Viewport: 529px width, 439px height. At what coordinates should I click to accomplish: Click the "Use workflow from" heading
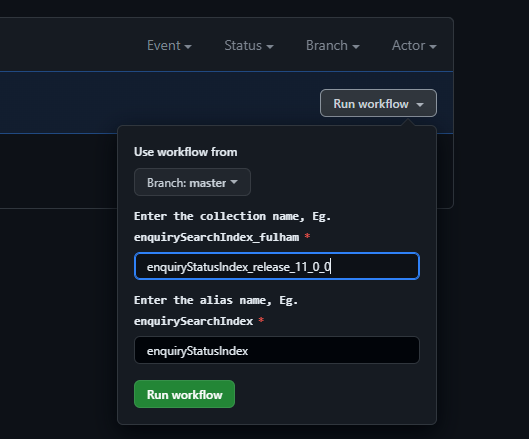click(186, 152)
